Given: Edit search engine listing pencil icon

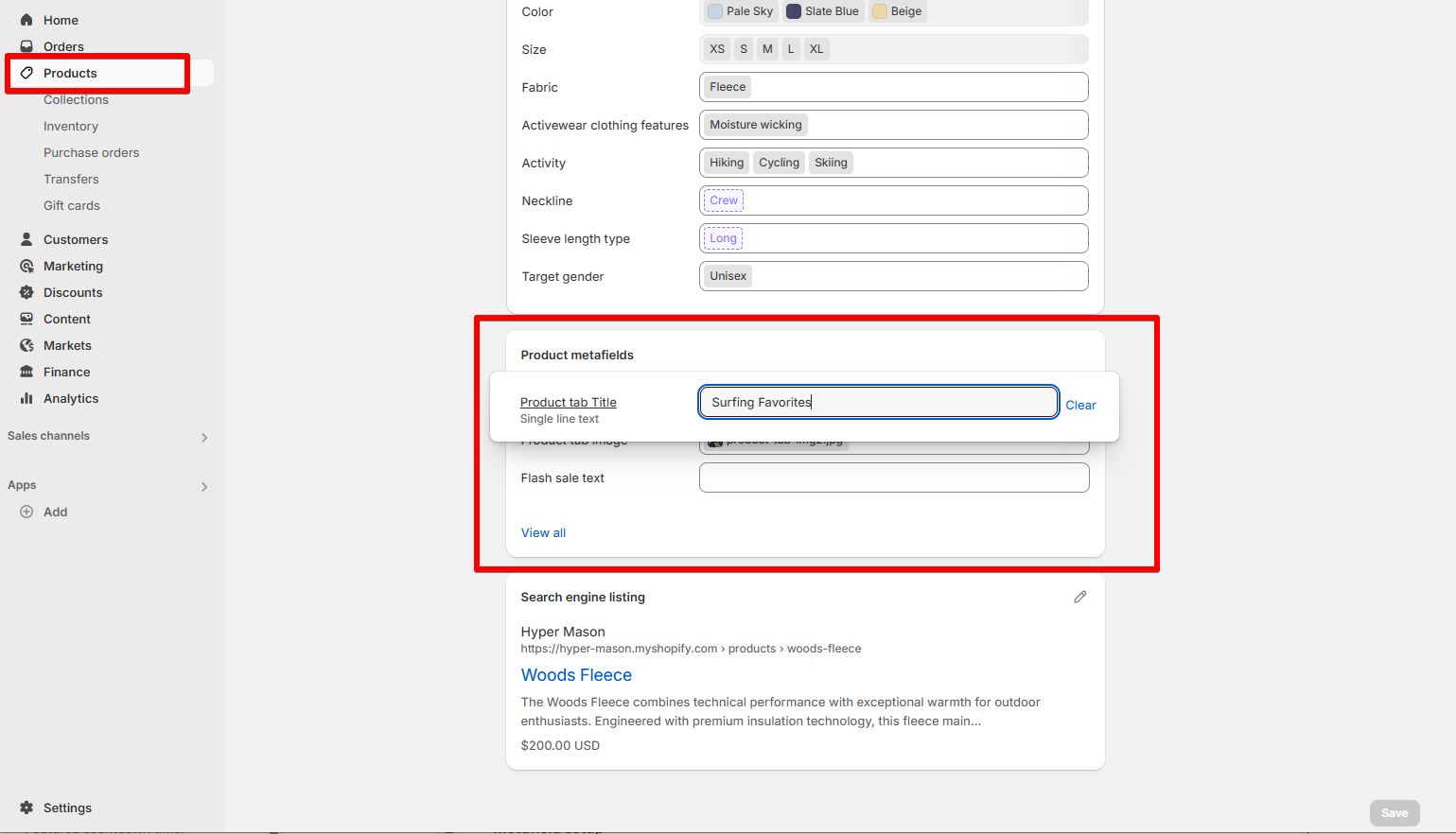Looking at the screenshot, I should tap(1079, 597).
